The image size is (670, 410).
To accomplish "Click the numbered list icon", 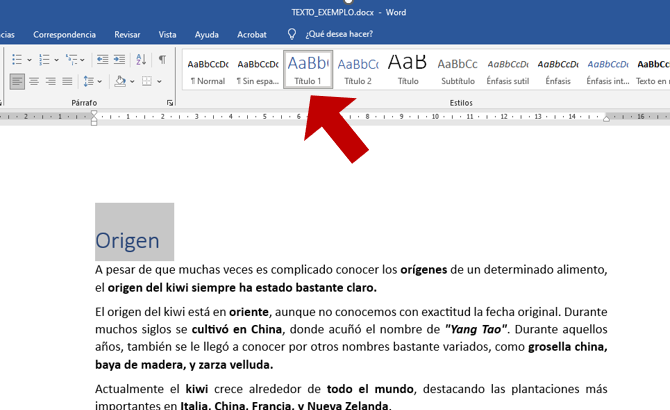I will [x=45, y=60].
